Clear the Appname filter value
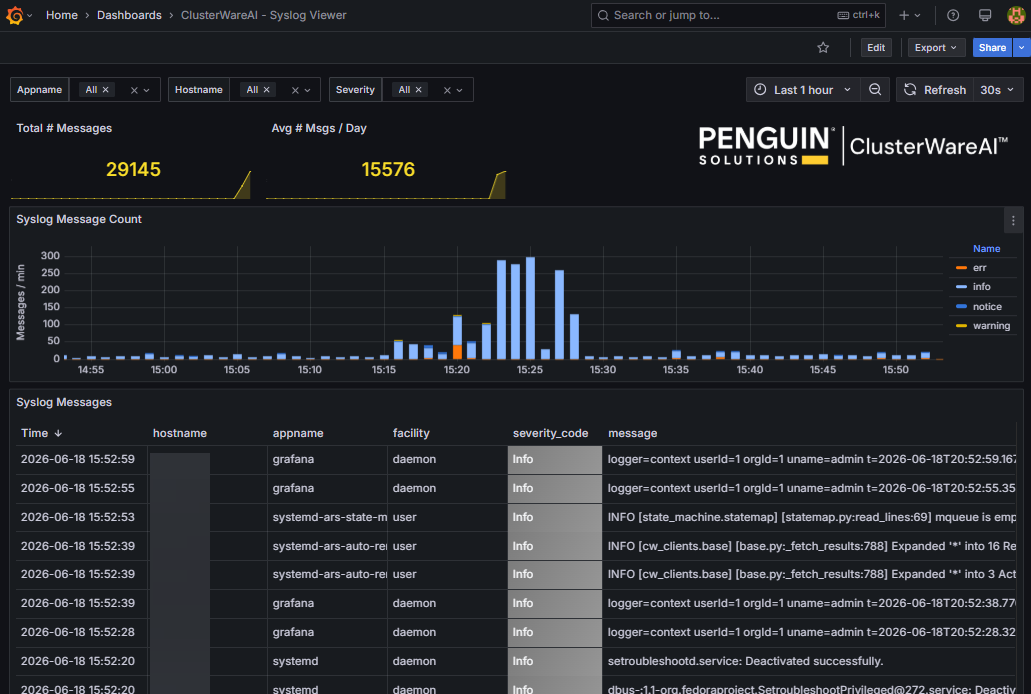Image resolution: width=1031 pixels, height=694 pixels. pos(134,90)
